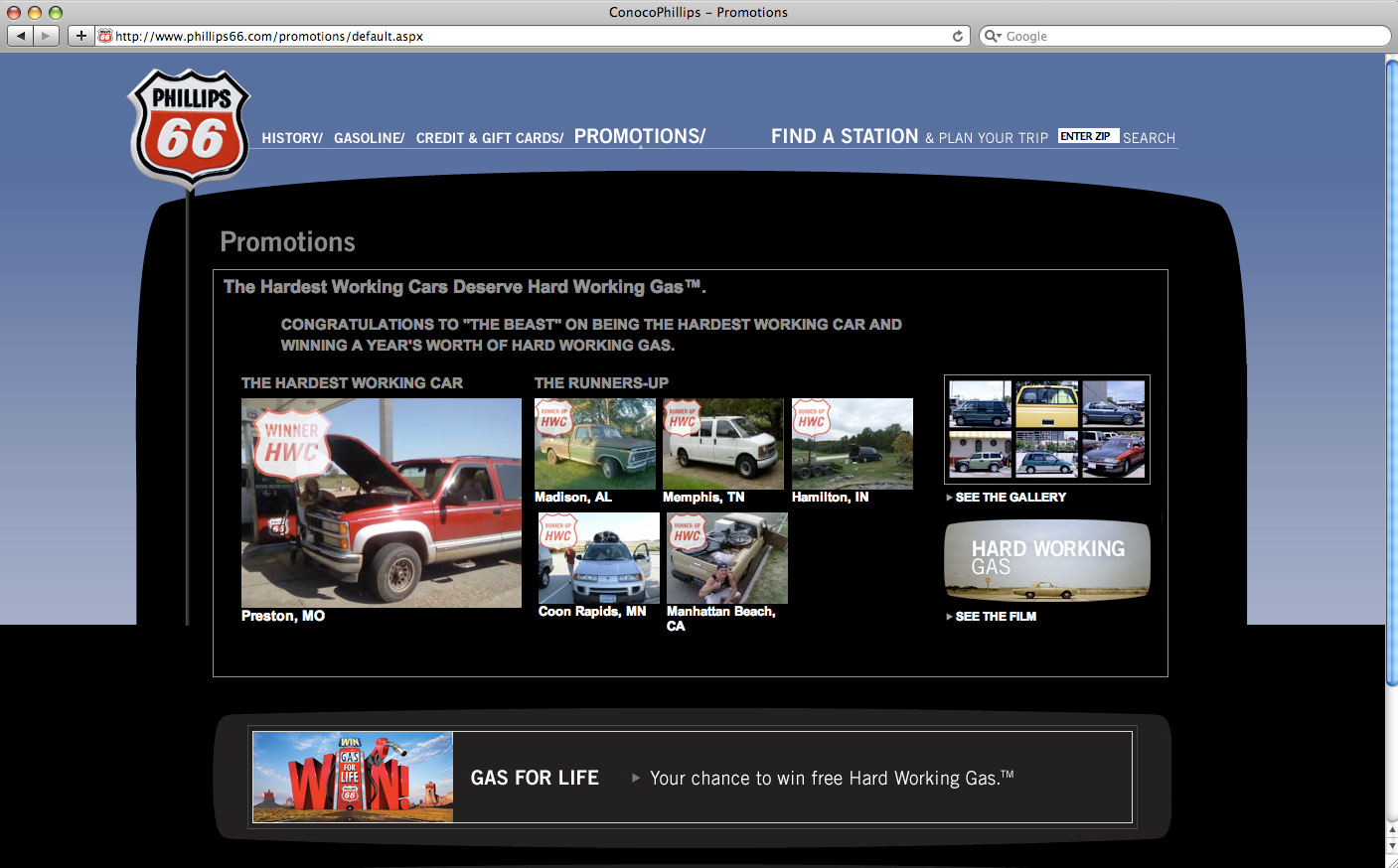
Task: Open the CREDIT & GIFT CARDS/ menu item
Action: pyautogui.click(x=490, y=138)
